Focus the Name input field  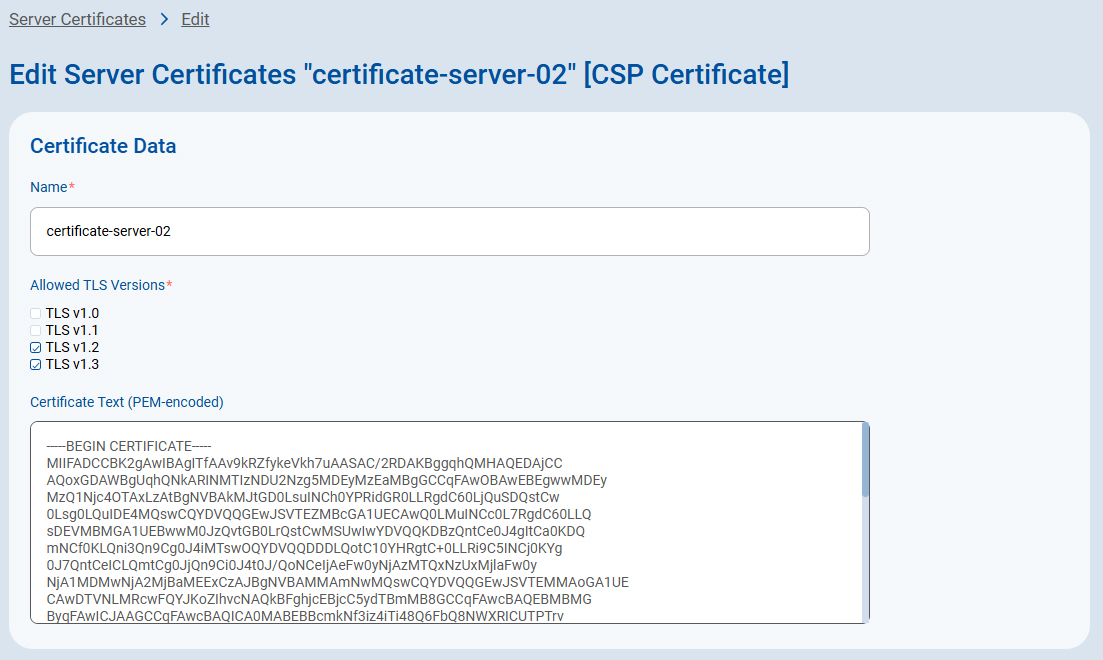(x=449, y=231)
